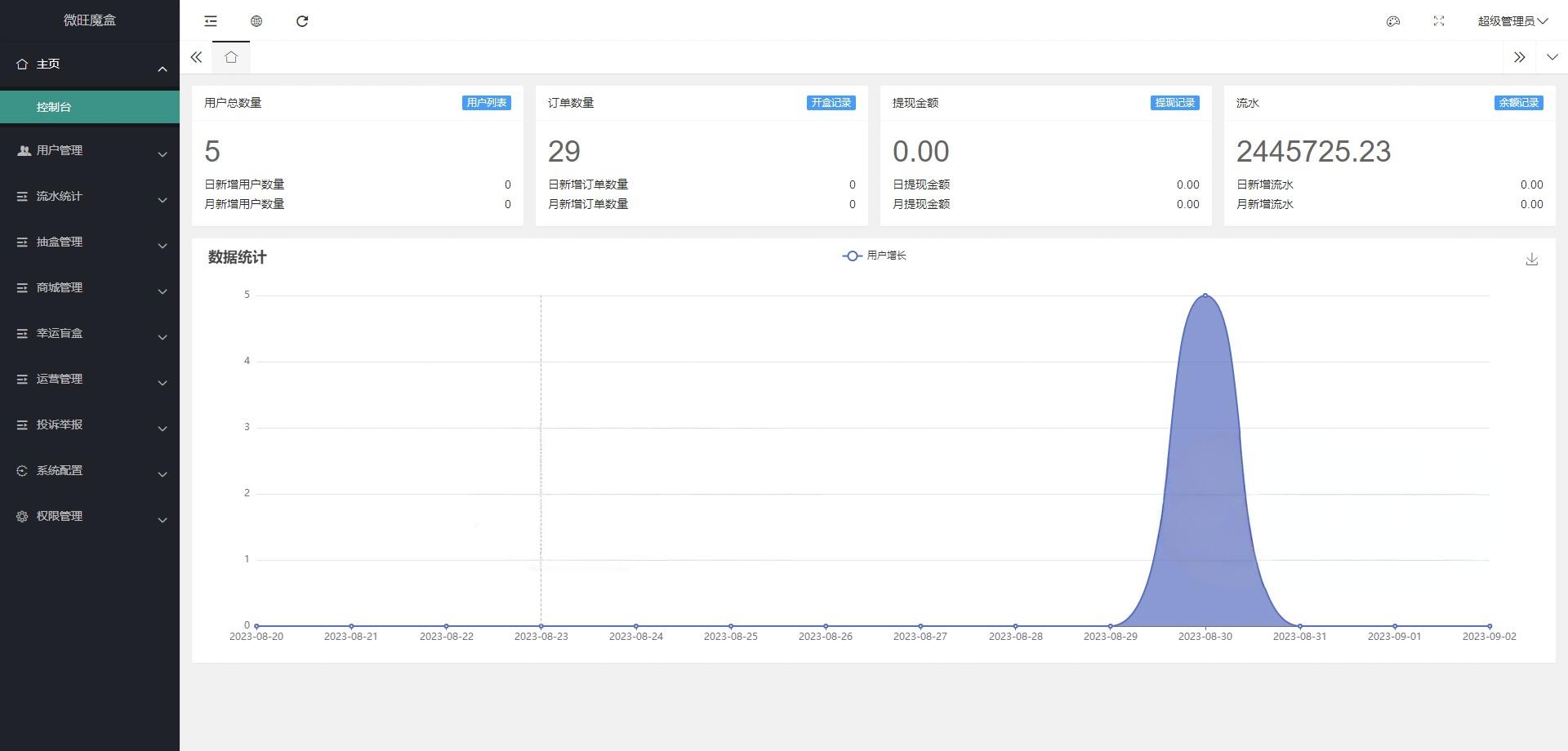Open the theme palette icon
The height and width of the screenshot is (751, 1568).
(x=1393, y=21)
